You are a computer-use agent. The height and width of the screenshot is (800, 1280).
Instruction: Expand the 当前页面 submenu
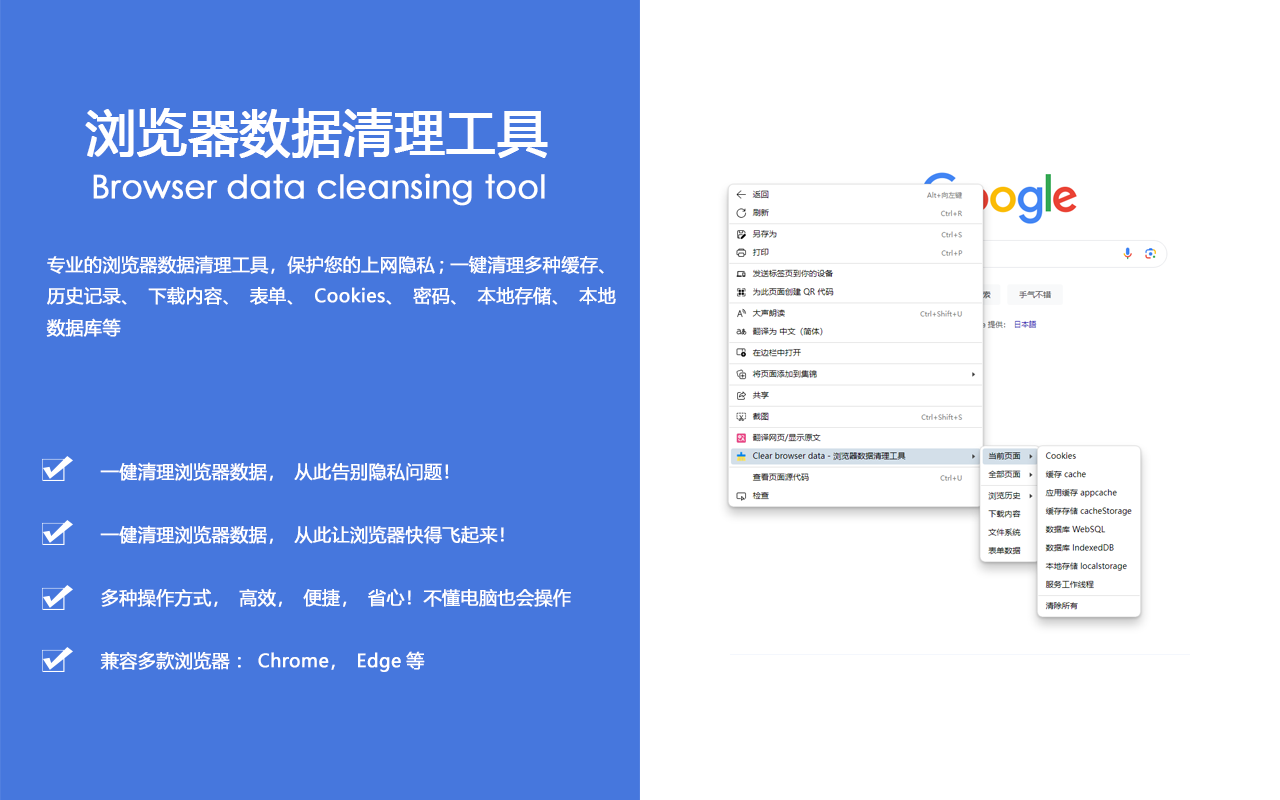point(1007,455)
